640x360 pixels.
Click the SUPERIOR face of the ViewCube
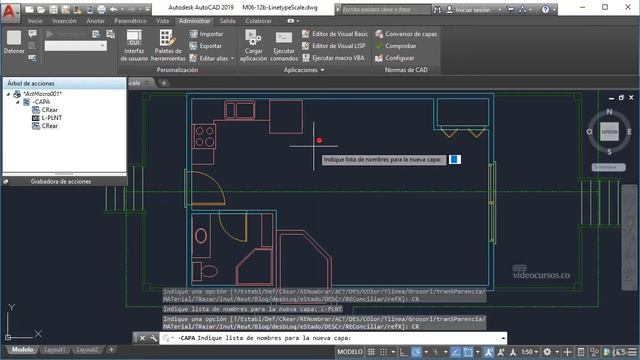pos(609,132)
